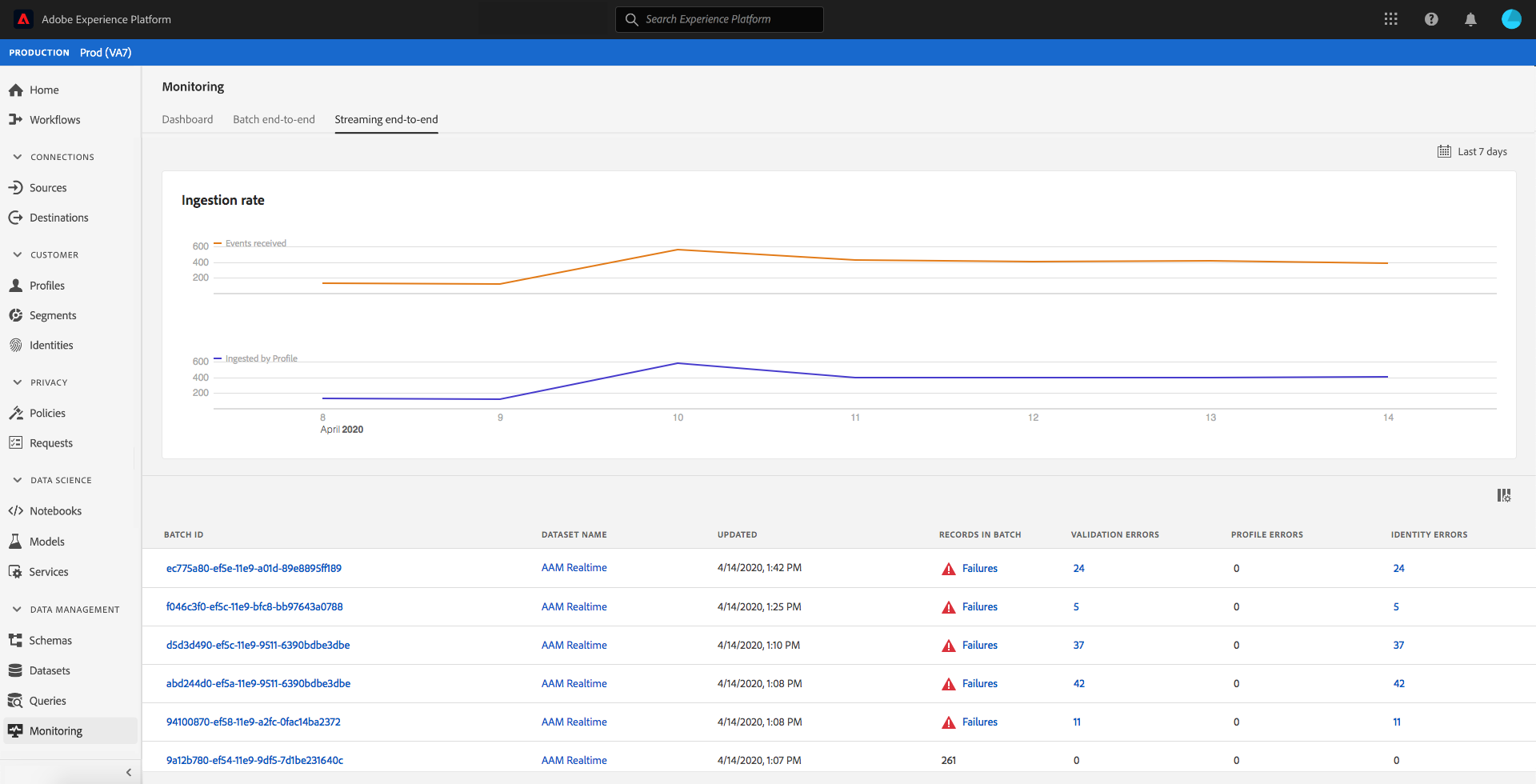This screenshot has width=1536, height=784.
Task: Sort by the Updated column header
Action: [737, 535]
